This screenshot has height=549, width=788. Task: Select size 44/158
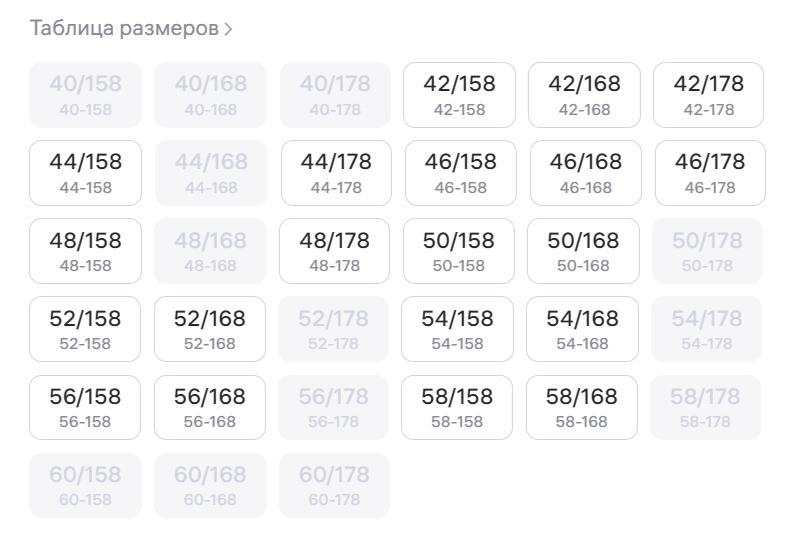point(85,173)
